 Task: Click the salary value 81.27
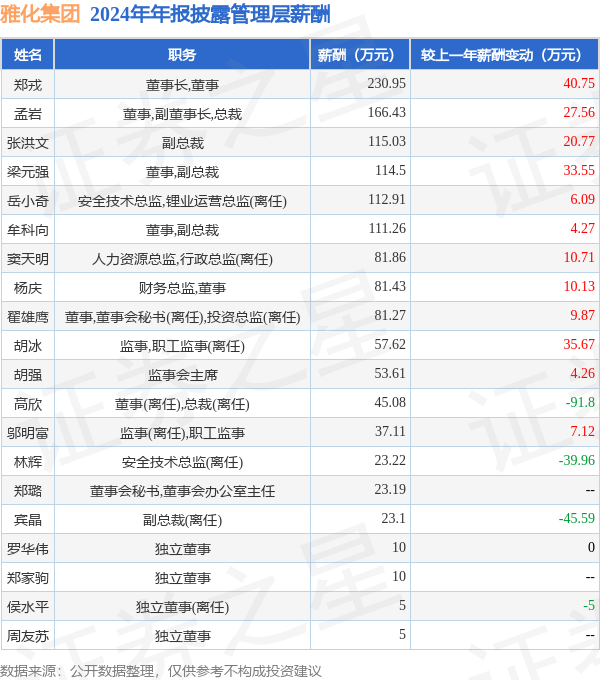point(390,315)
